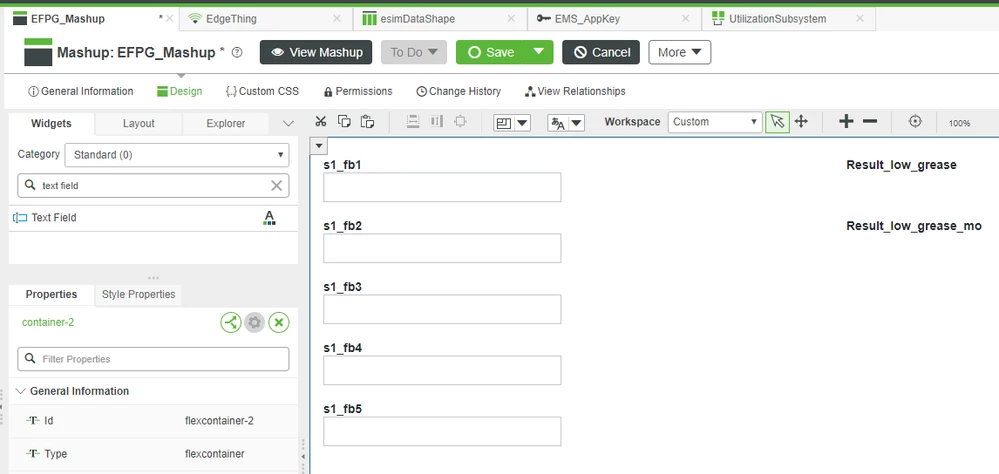
Task: Switch to Style Properties tab
Action: pyautogui.click(x=138, y=294)
